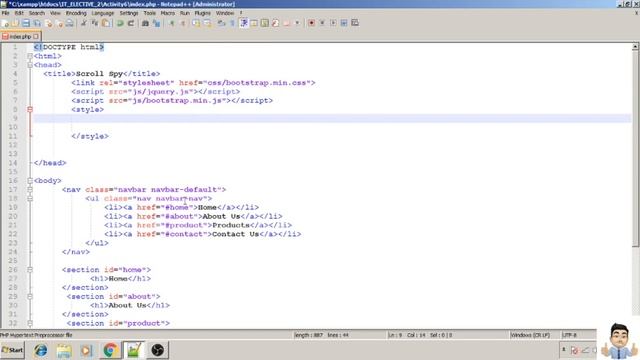
Task: Start macro recording with red record icon
Action: pyautogui.click(x=311, y=23)
